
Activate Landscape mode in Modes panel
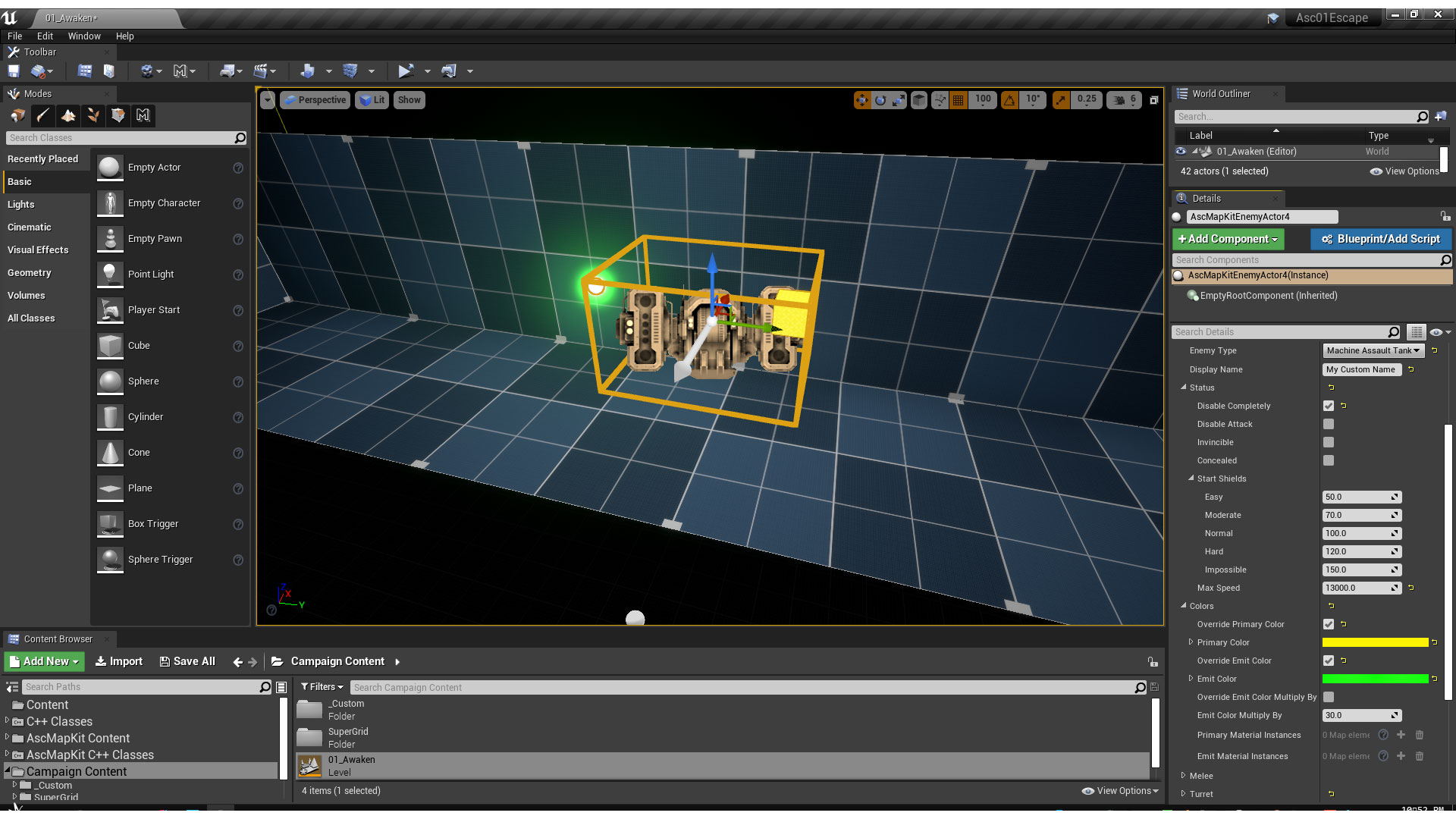tap(68, 115)
